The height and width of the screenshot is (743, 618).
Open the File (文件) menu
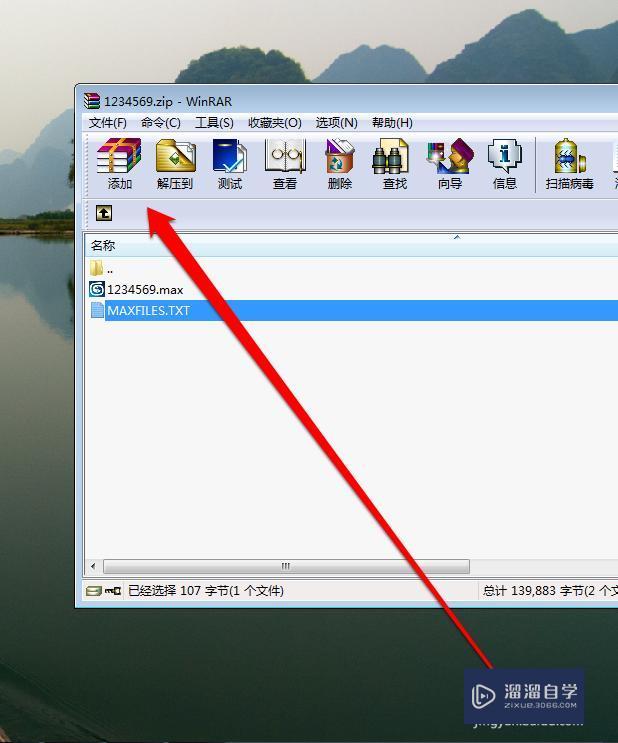108,123
